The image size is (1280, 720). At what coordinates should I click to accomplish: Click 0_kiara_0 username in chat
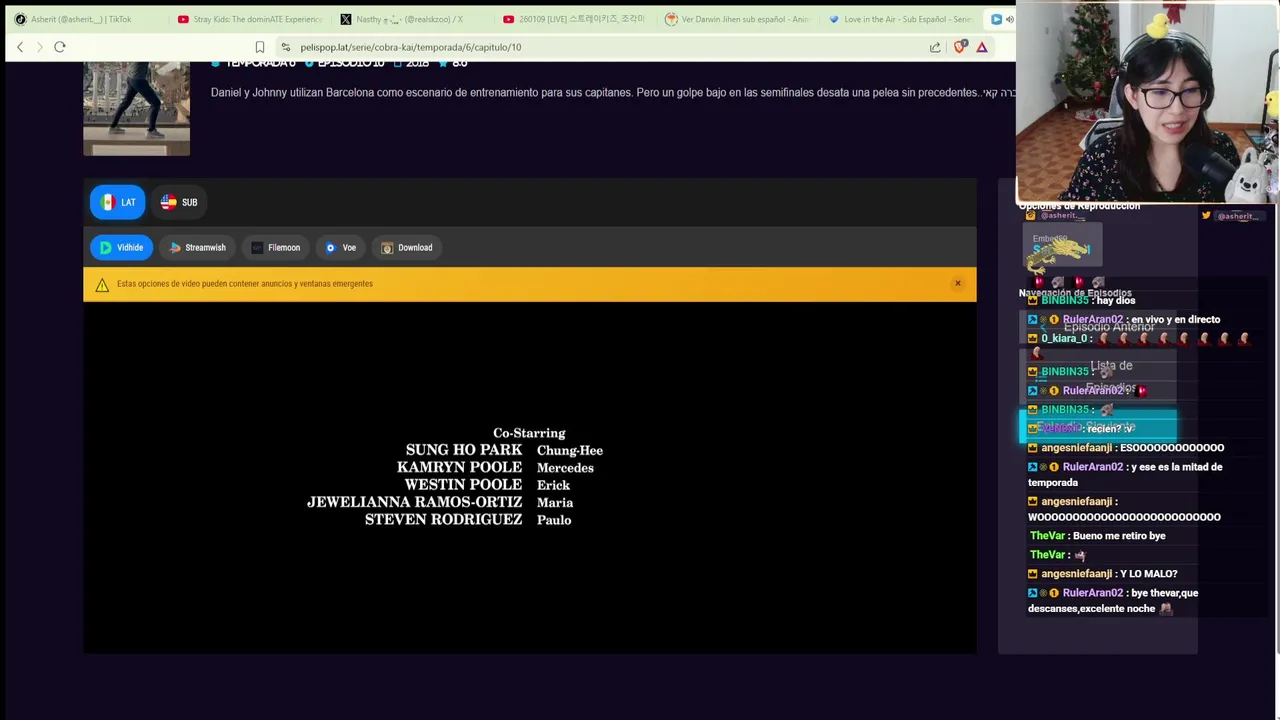point(1063,339)
